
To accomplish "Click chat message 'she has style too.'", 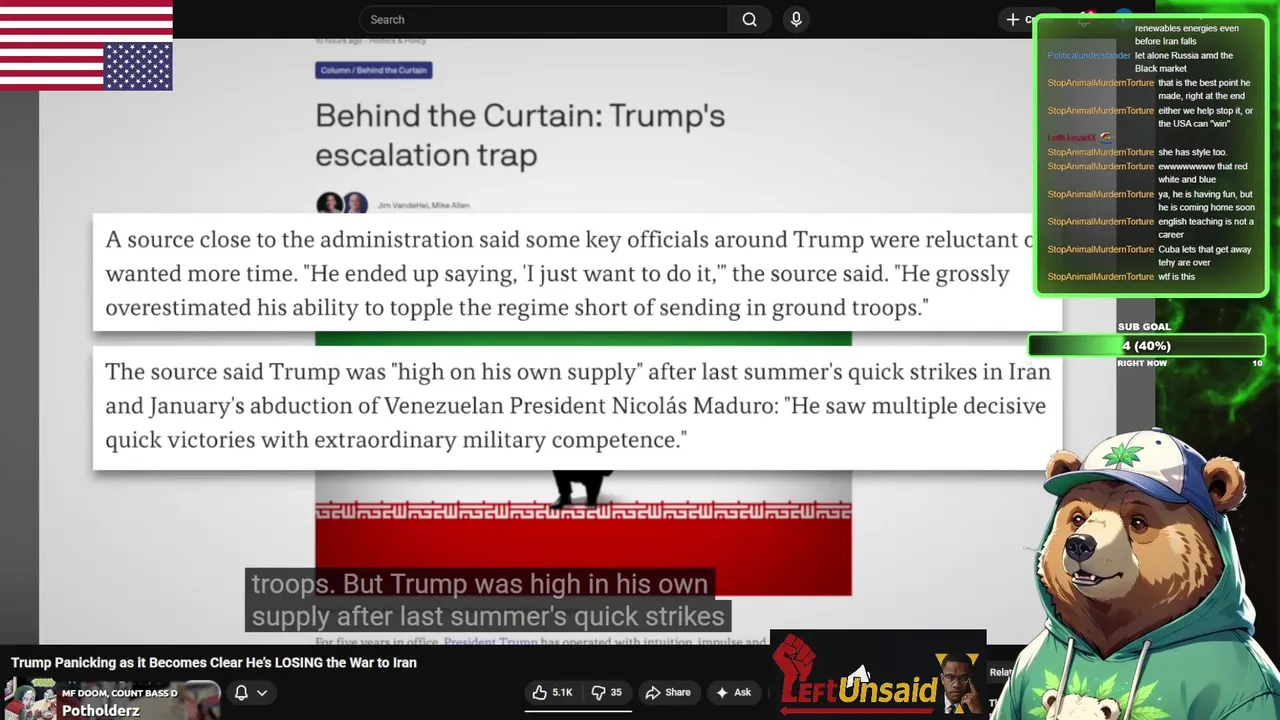I will (1192, 152).
